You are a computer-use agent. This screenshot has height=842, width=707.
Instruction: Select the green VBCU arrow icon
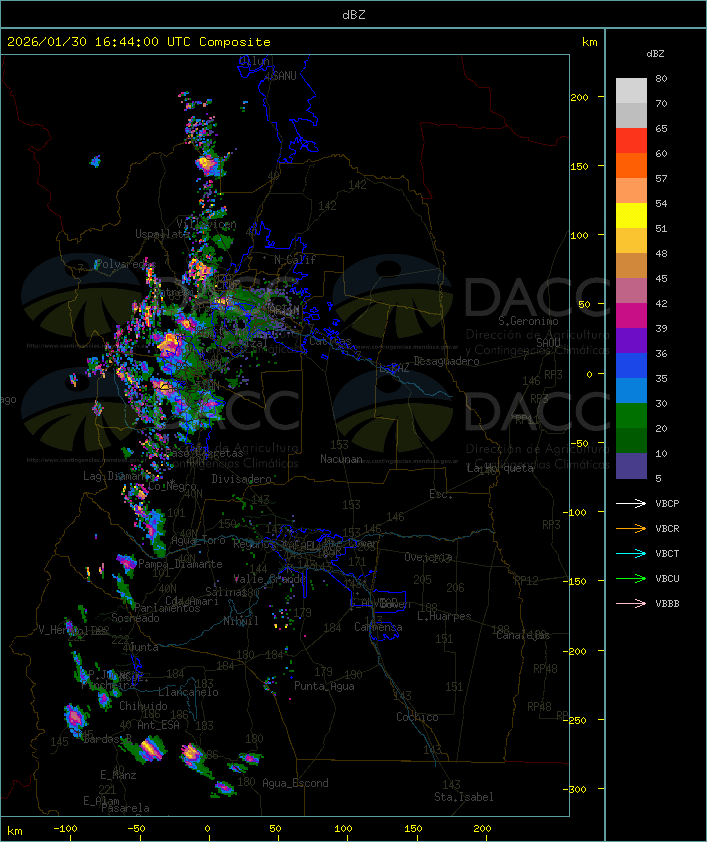(x=632, y=578)
